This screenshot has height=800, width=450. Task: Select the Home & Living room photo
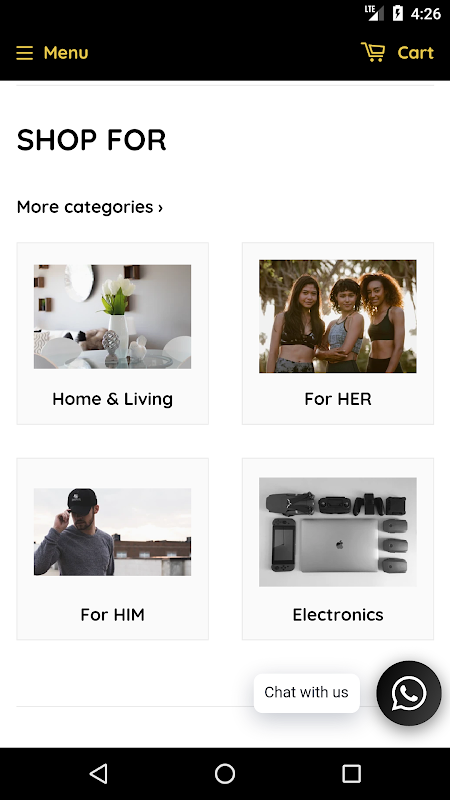[112, 316]
